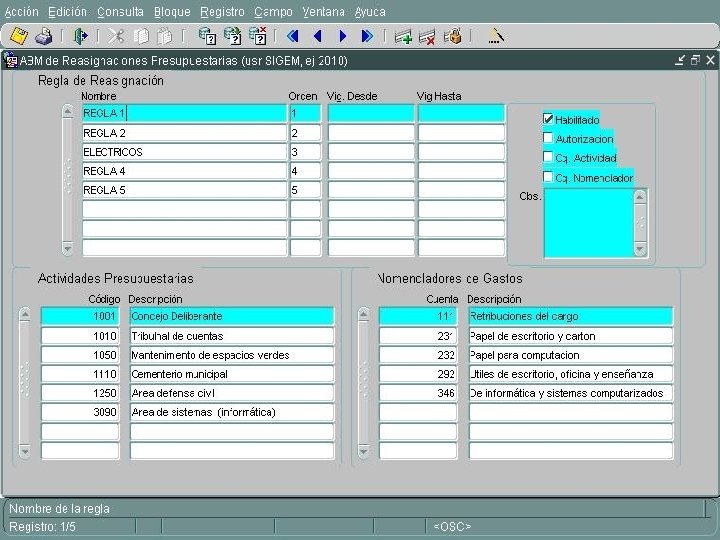Click the Copy toolbar icon

[x=141, y=36]
